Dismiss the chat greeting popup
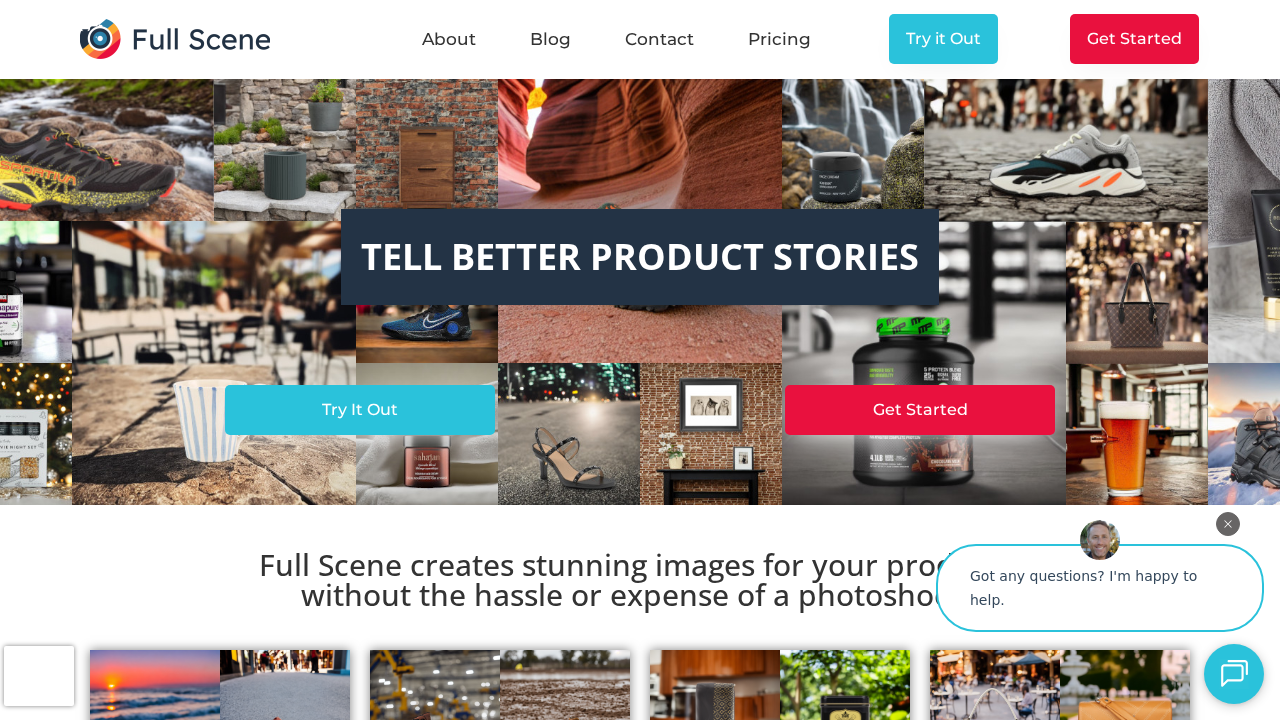 pos(1228,524)
